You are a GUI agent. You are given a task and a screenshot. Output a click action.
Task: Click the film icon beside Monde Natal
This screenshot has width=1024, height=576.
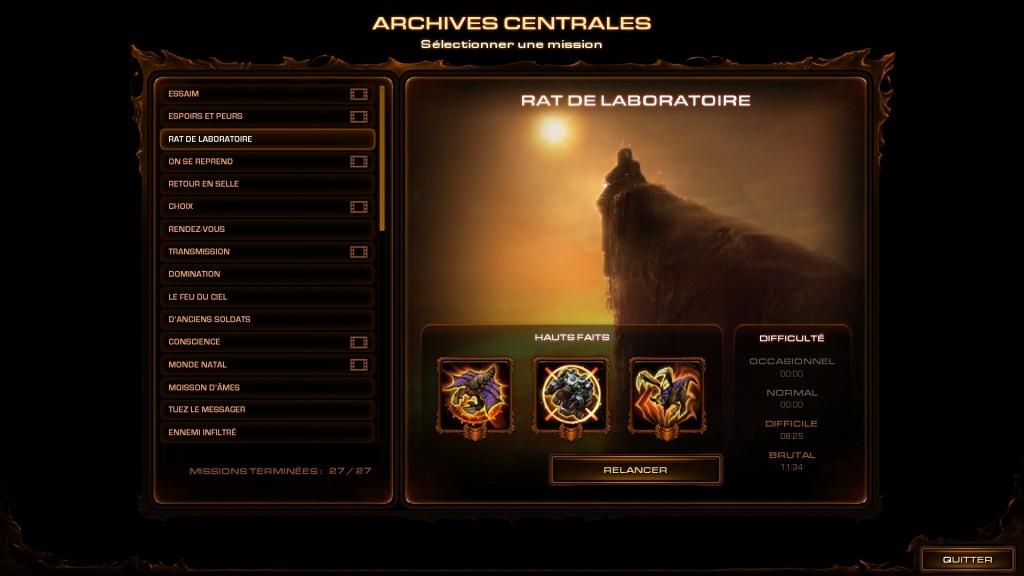click(359, 364)
